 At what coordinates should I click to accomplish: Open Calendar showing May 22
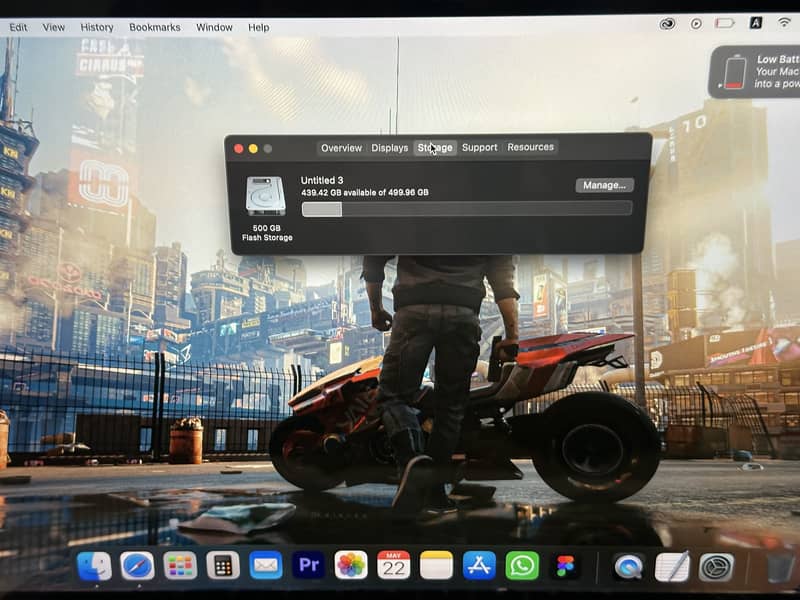(x=393, y=565)
